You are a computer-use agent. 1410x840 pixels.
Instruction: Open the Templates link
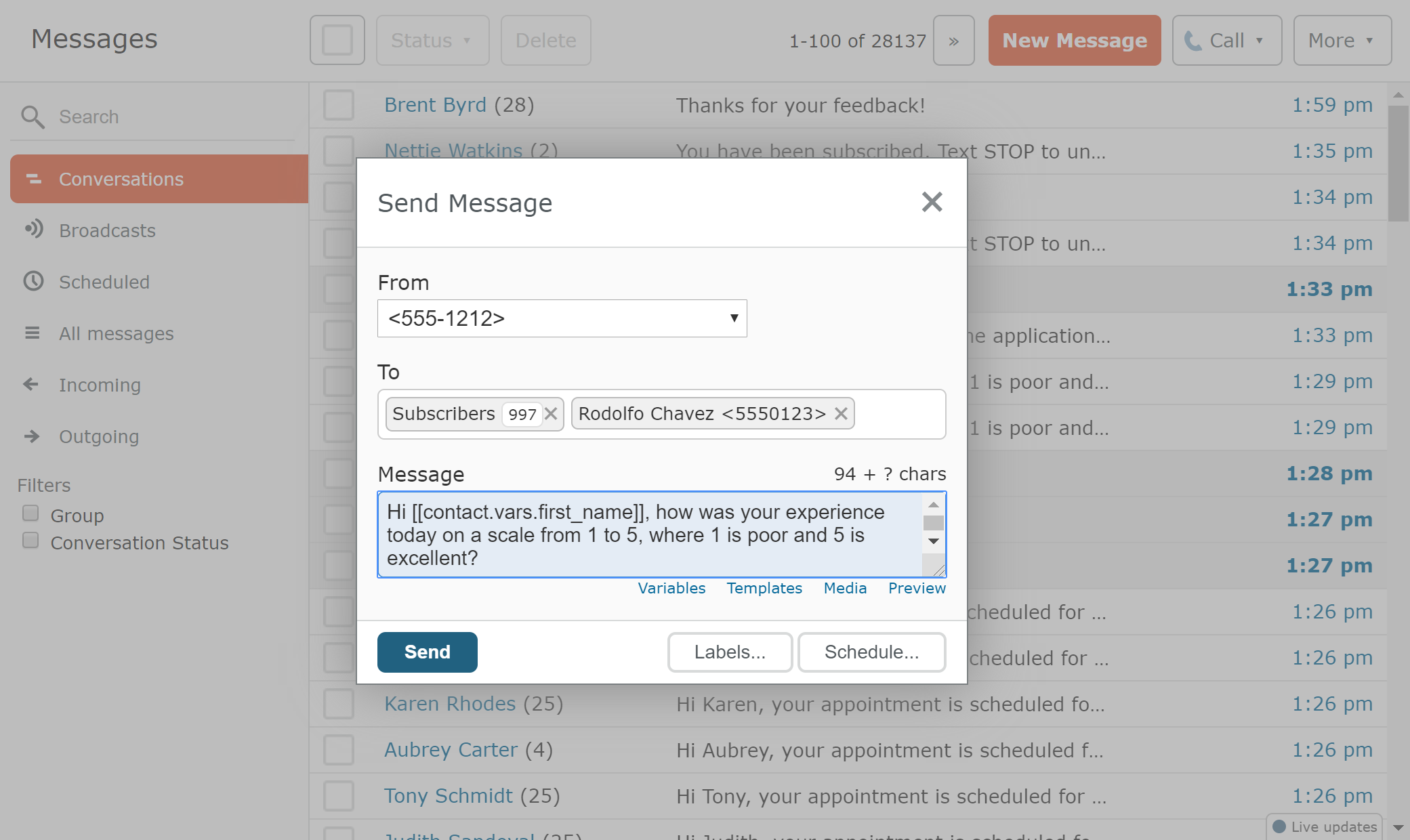coord(764,588)
